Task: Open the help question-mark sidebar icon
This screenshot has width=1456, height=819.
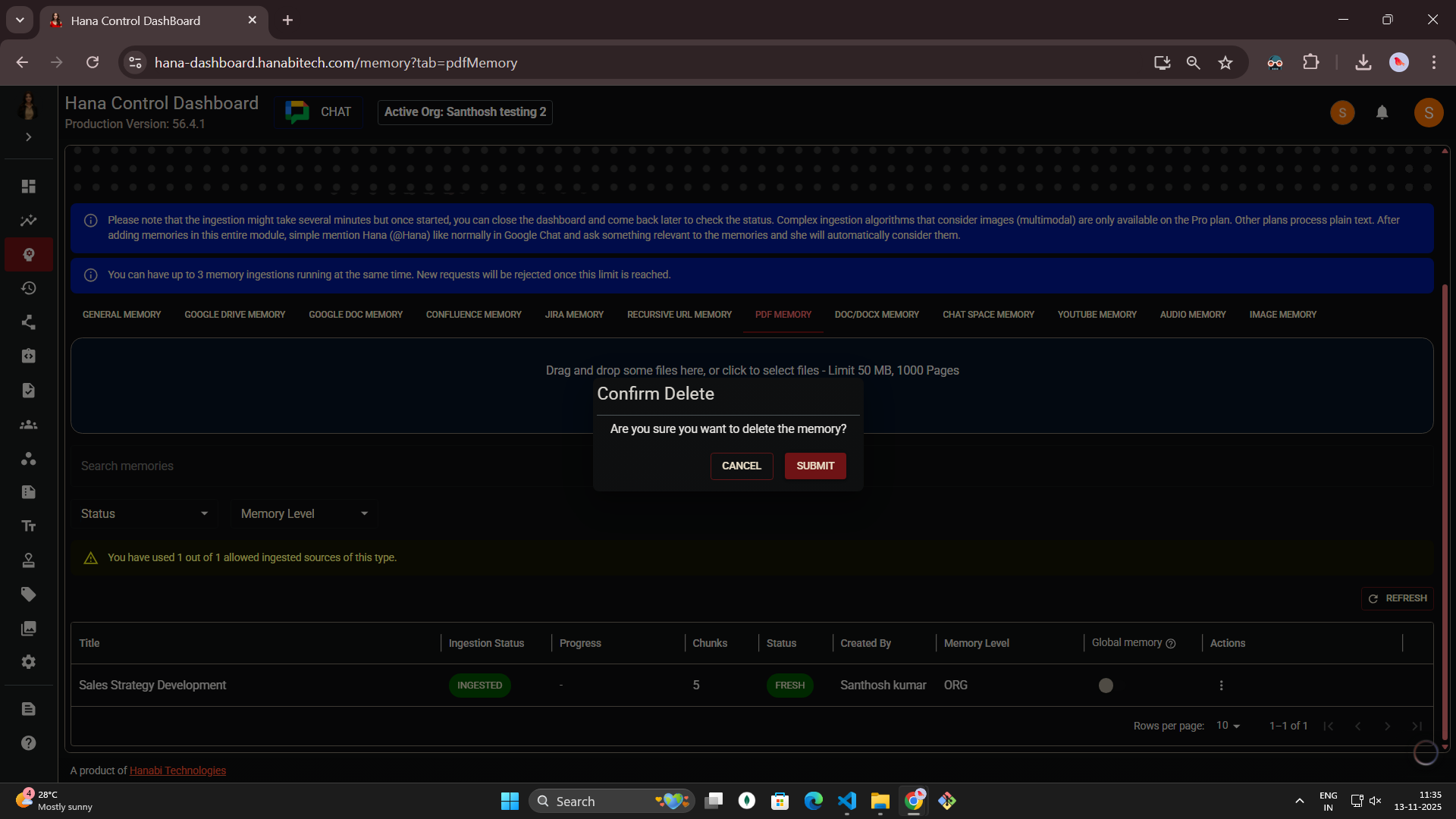Action: tap(28, 743)
